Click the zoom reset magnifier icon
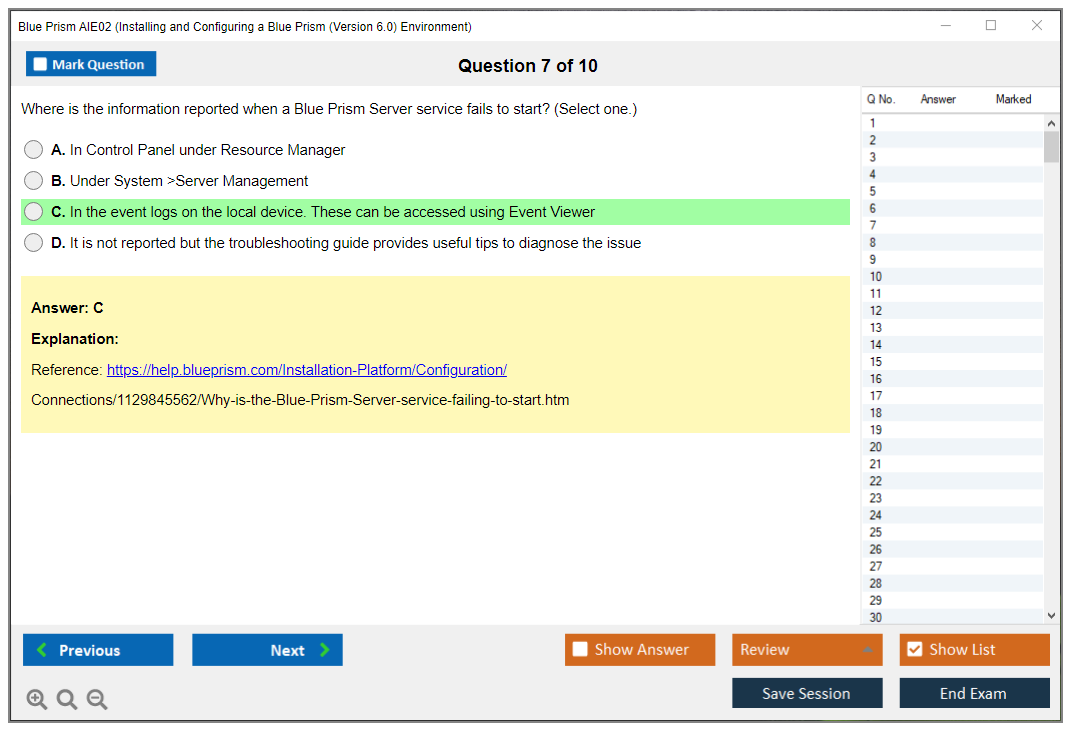The height and width of the screenshot is (735, 1075). pos(67,700)
